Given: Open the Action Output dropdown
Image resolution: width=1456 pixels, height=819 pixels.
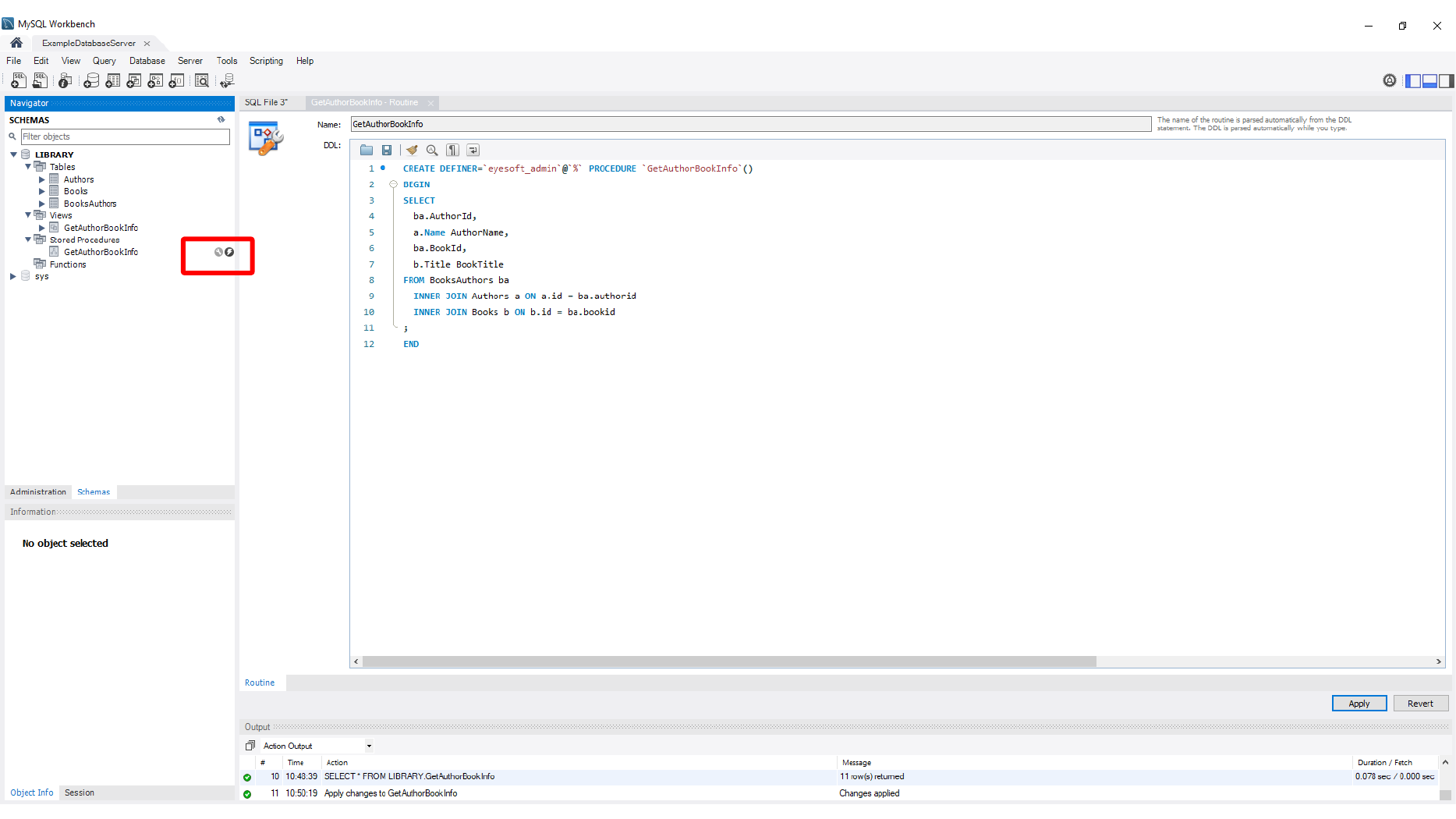Looking at the screenshot, I should [369, 746].
